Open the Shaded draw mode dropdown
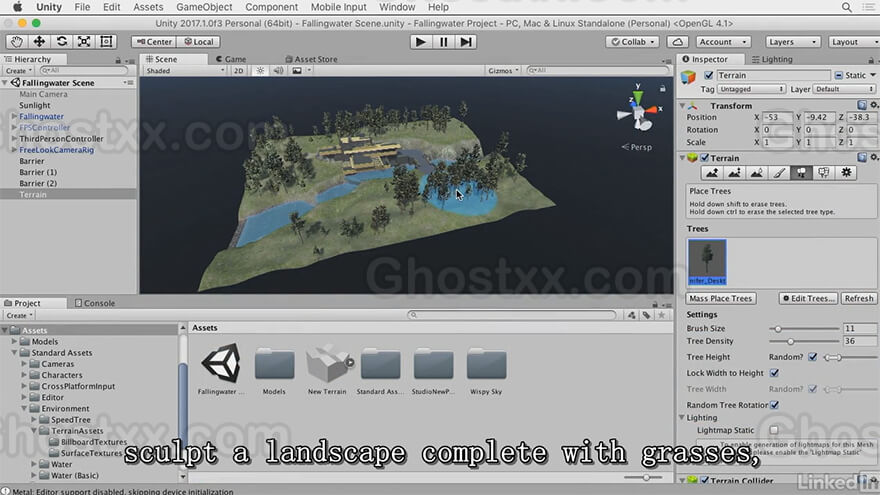 point(185,71)
